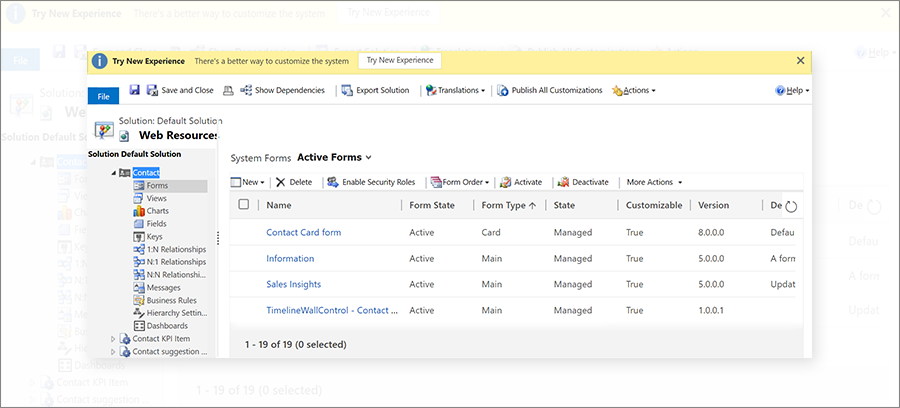Image resolution: width=900 pixels, height=408 pixels.
Task: Open the More Actions menu
Action: [x=654, y=182]
